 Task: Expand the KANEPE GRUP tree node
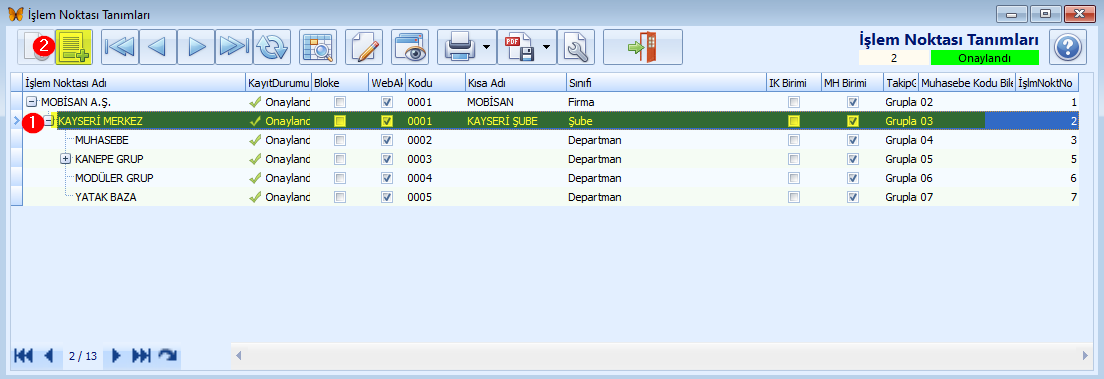click(x=65, y=159)
